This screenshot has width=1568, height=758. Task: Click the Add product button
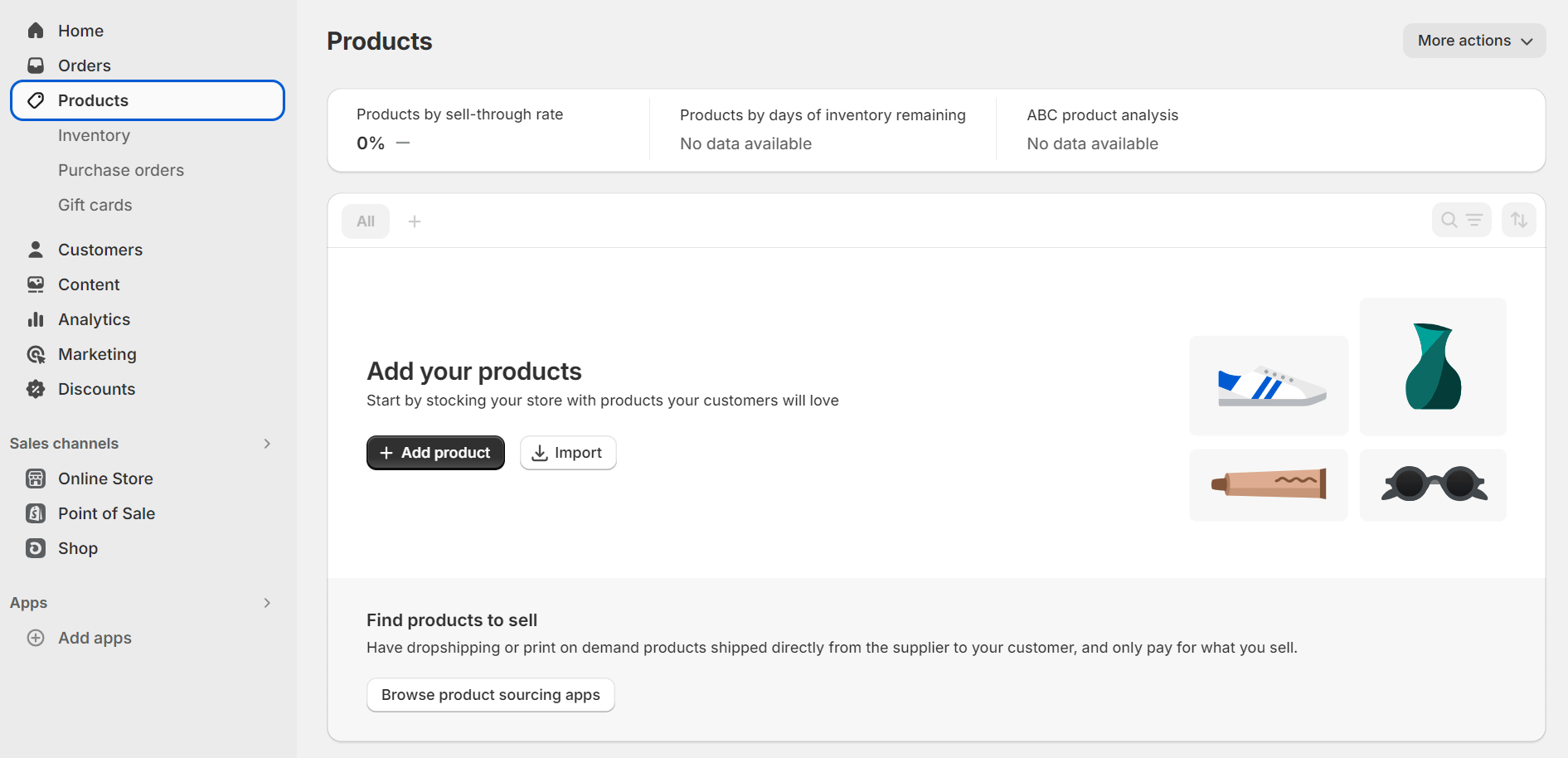tap(435, 453)
